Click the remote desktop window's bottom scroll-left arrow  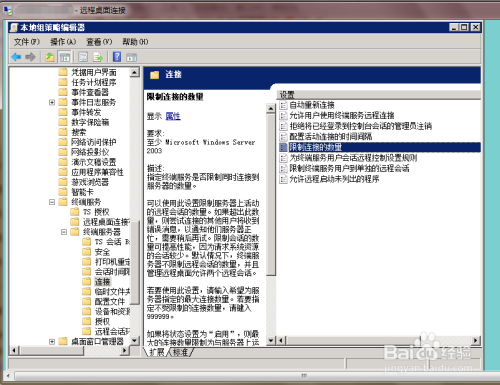8,376
